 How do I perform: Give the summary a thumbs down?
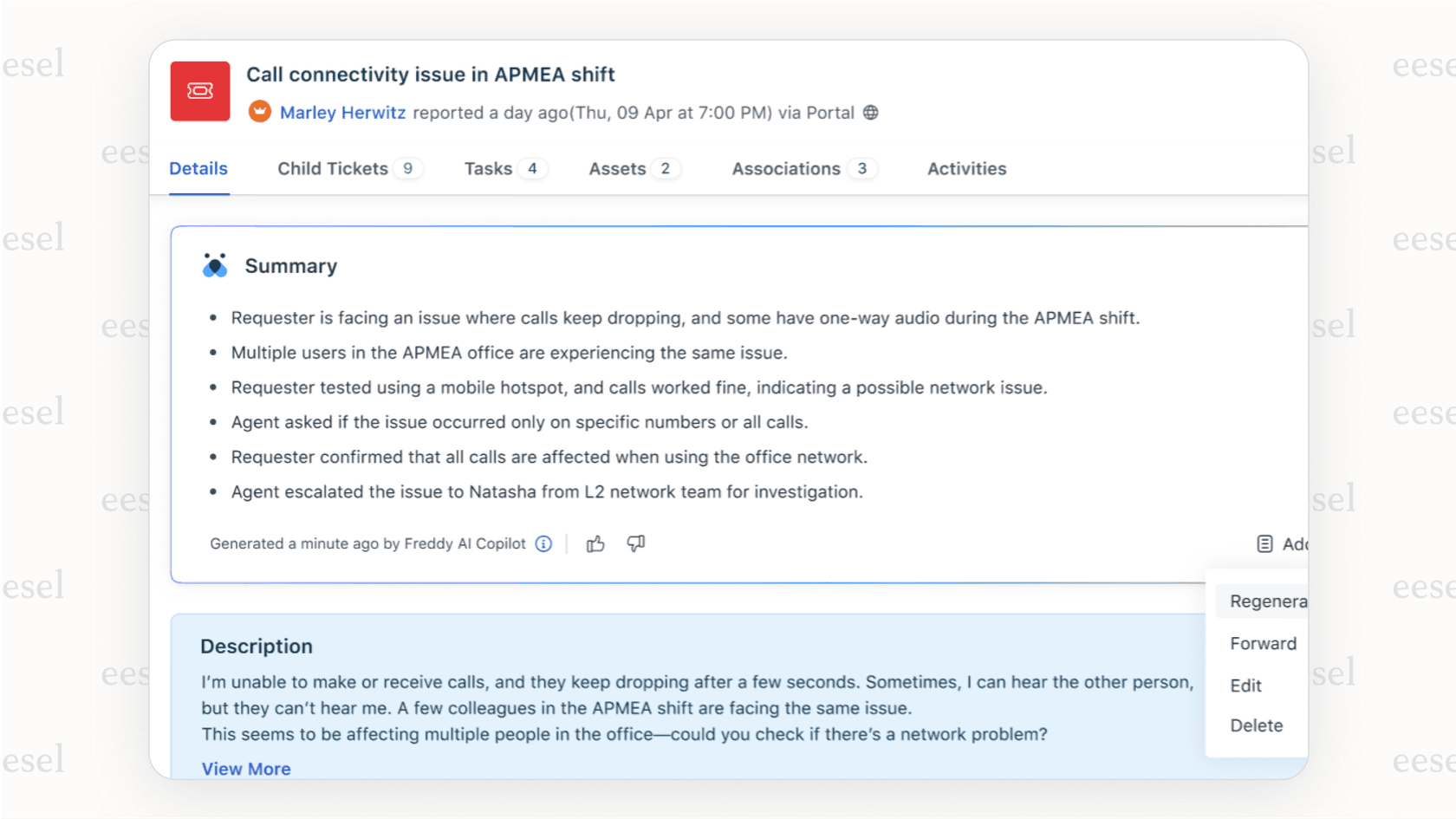point(635,543)
